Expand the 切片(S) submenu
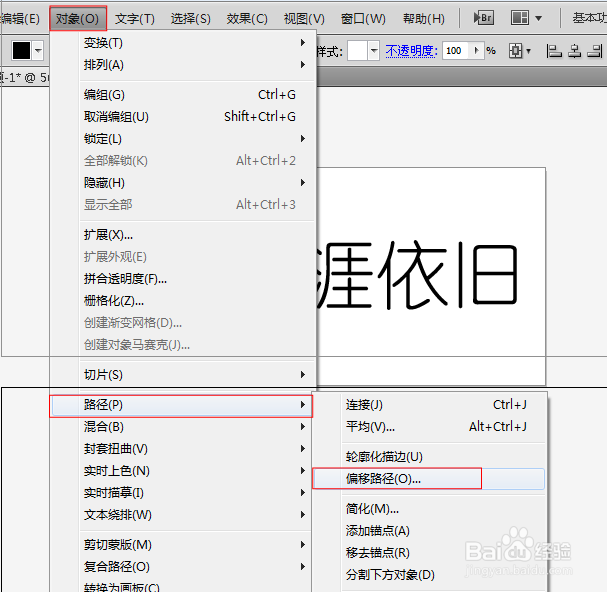Screen dimensions: 607x592 click(x=197, y=374)
